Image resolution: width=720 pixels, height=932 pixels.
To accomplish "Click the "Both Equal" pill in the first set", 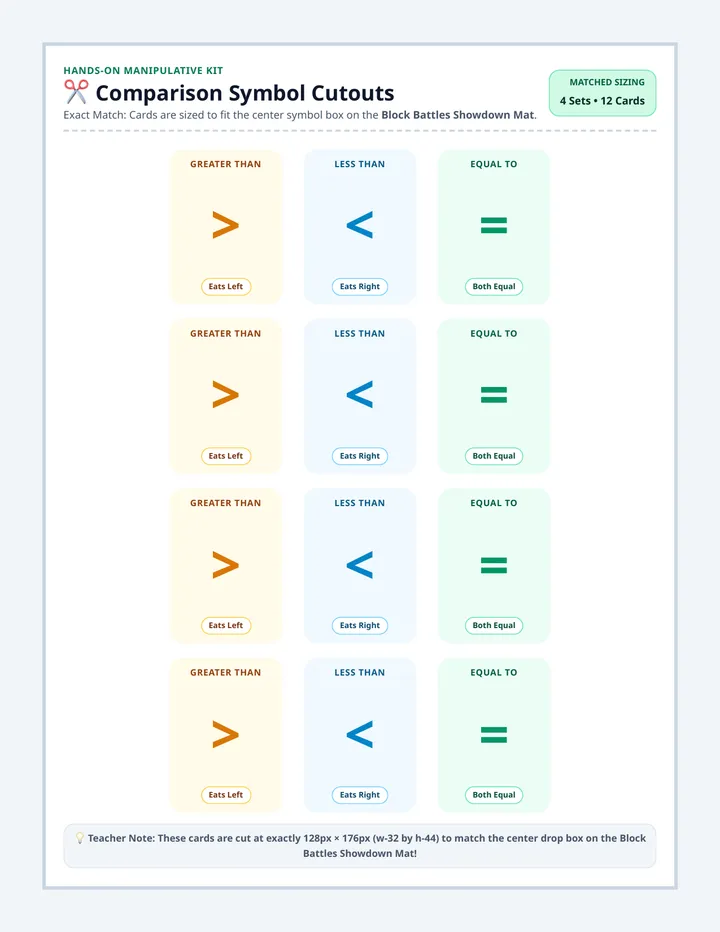I will point(494,286).
